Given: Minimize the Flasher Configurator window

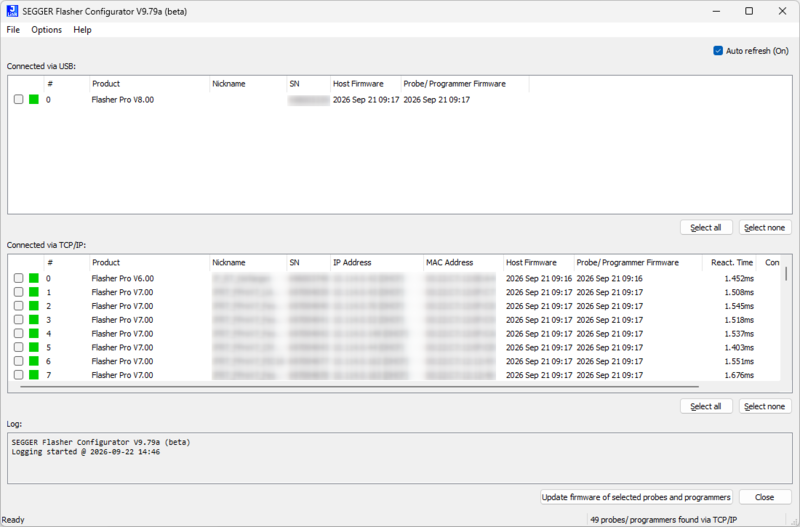Looking at the screenshot, I should 716,11.
